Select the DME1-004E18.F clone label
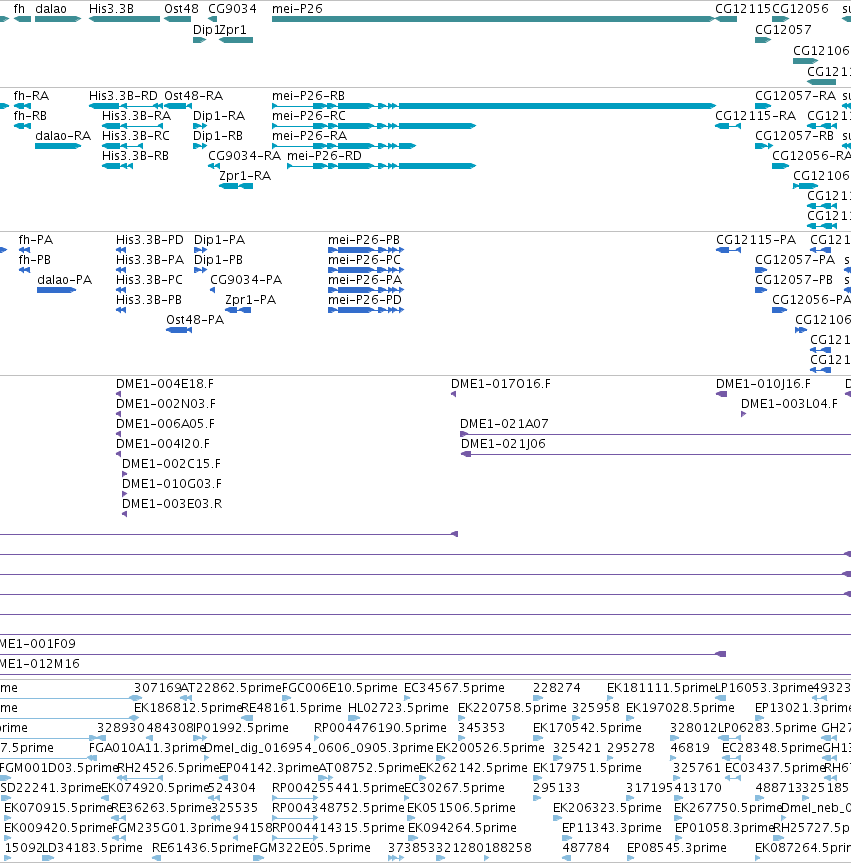The width and height of the screenshot is (851, 863). point(165,384)
